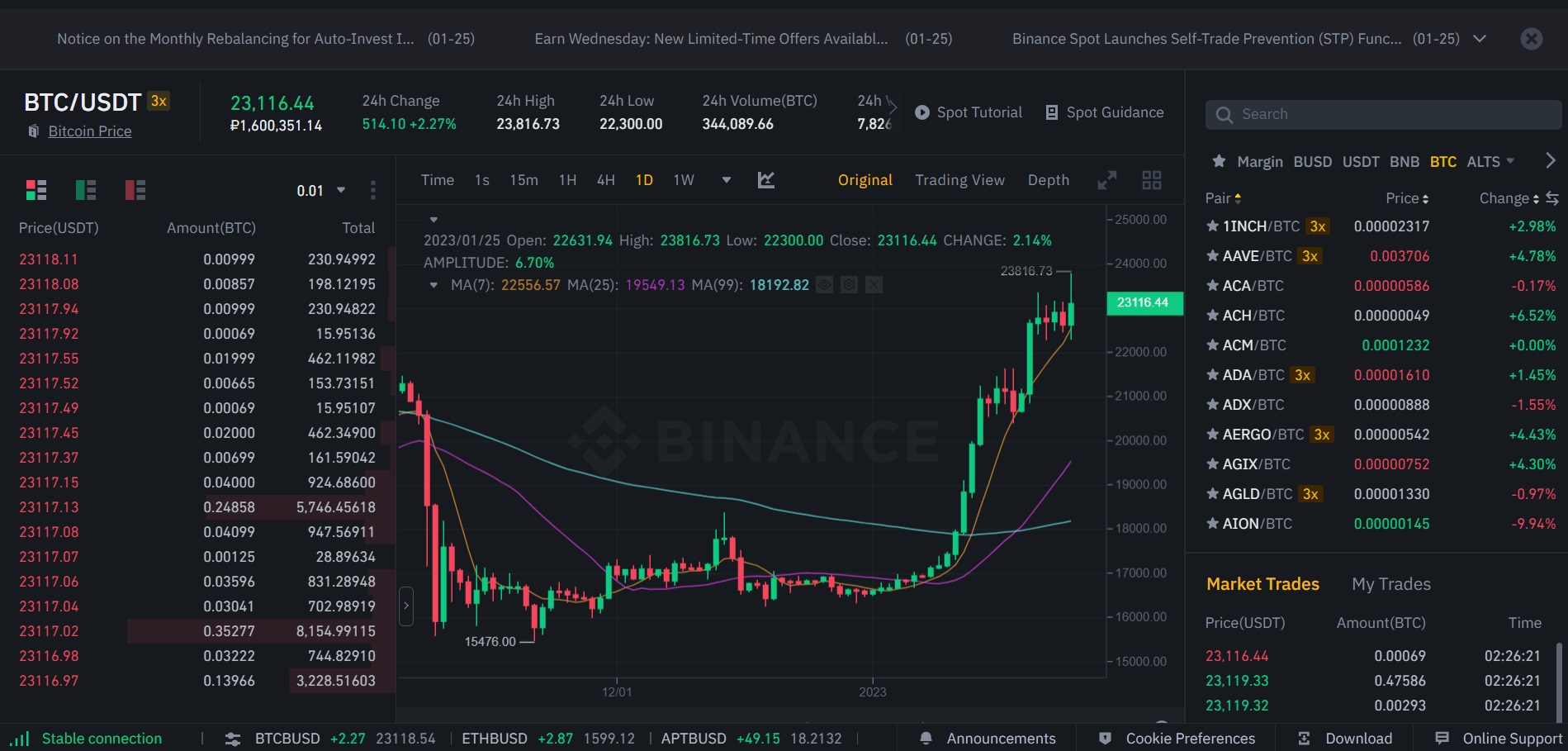Collapse the MA indicator legend triangle

pyautogui.click(x=433, y=285)
